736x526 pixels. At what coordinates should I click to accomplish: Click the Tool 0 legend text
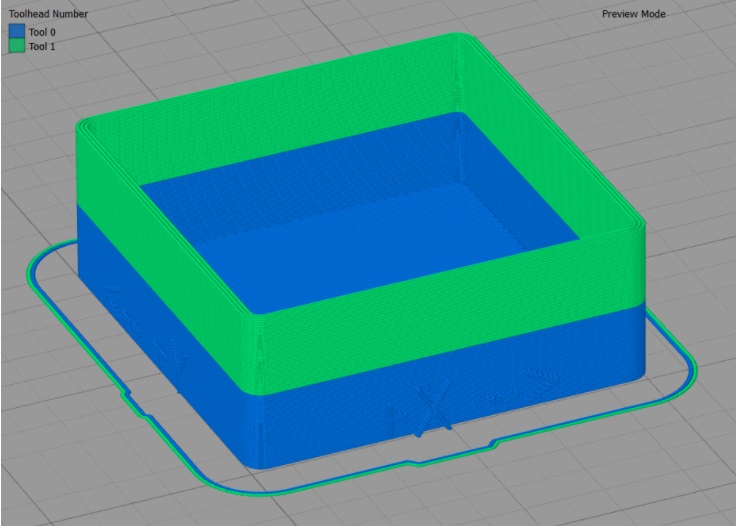(x=43, y=32)
